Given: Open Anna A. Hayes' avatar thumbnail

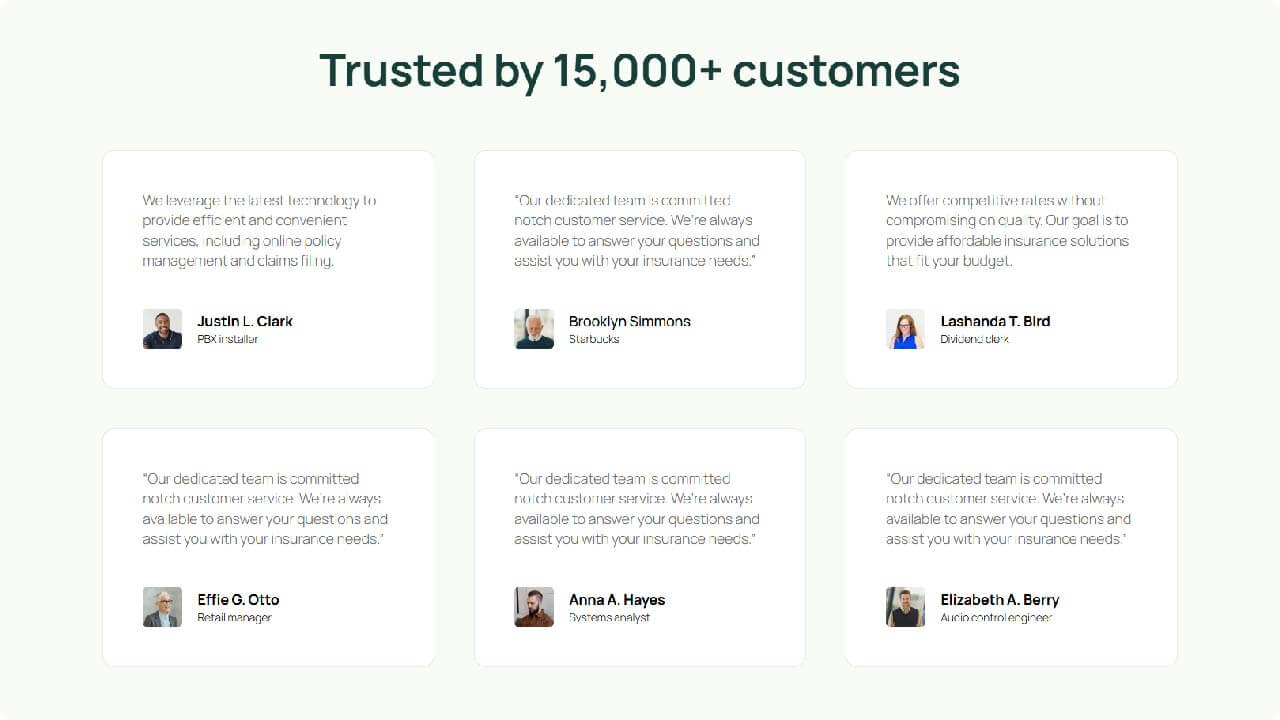Looking at the screenshot, I should (x=534, y=607).
